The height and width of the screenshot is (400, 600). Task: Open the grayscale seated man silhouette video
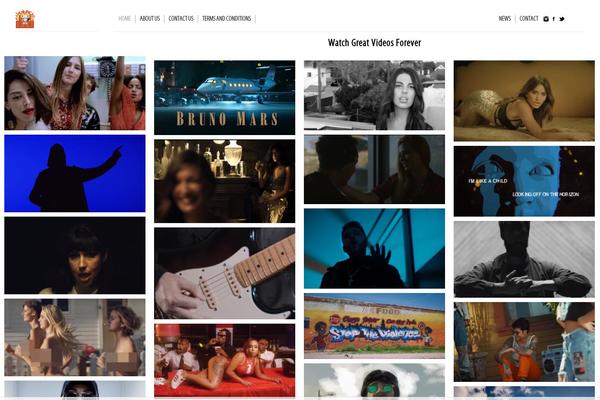pos(524,259)
